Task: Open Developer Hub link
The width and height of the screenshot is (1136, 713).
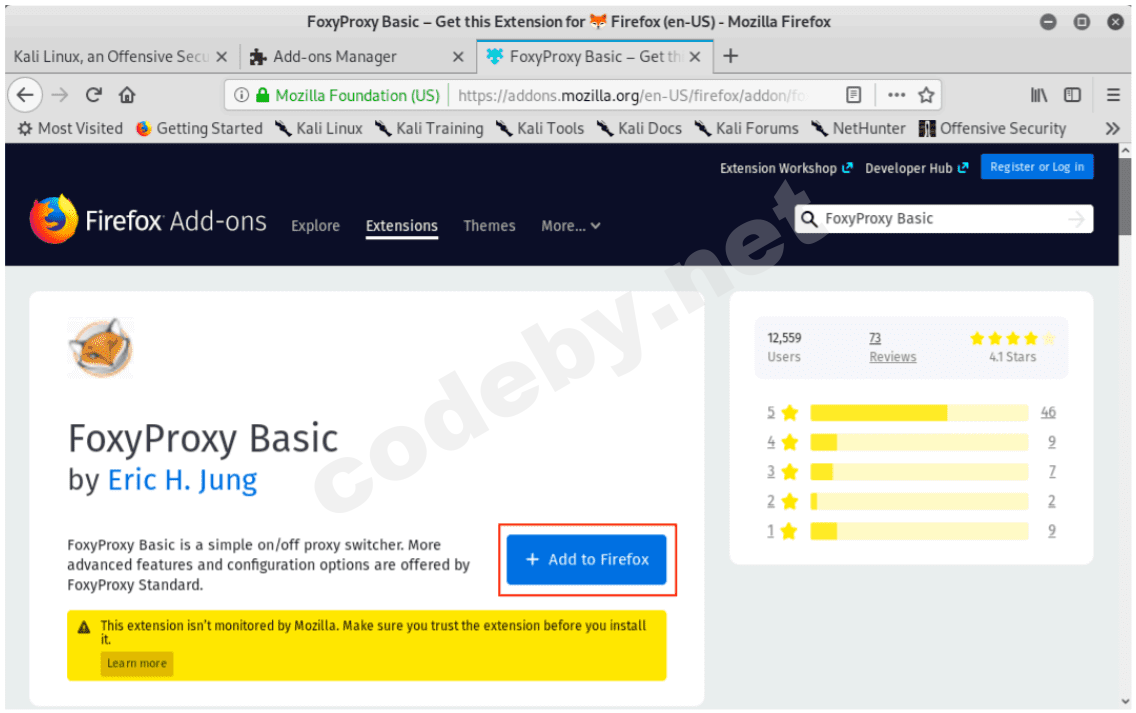Action: point(916,168)
